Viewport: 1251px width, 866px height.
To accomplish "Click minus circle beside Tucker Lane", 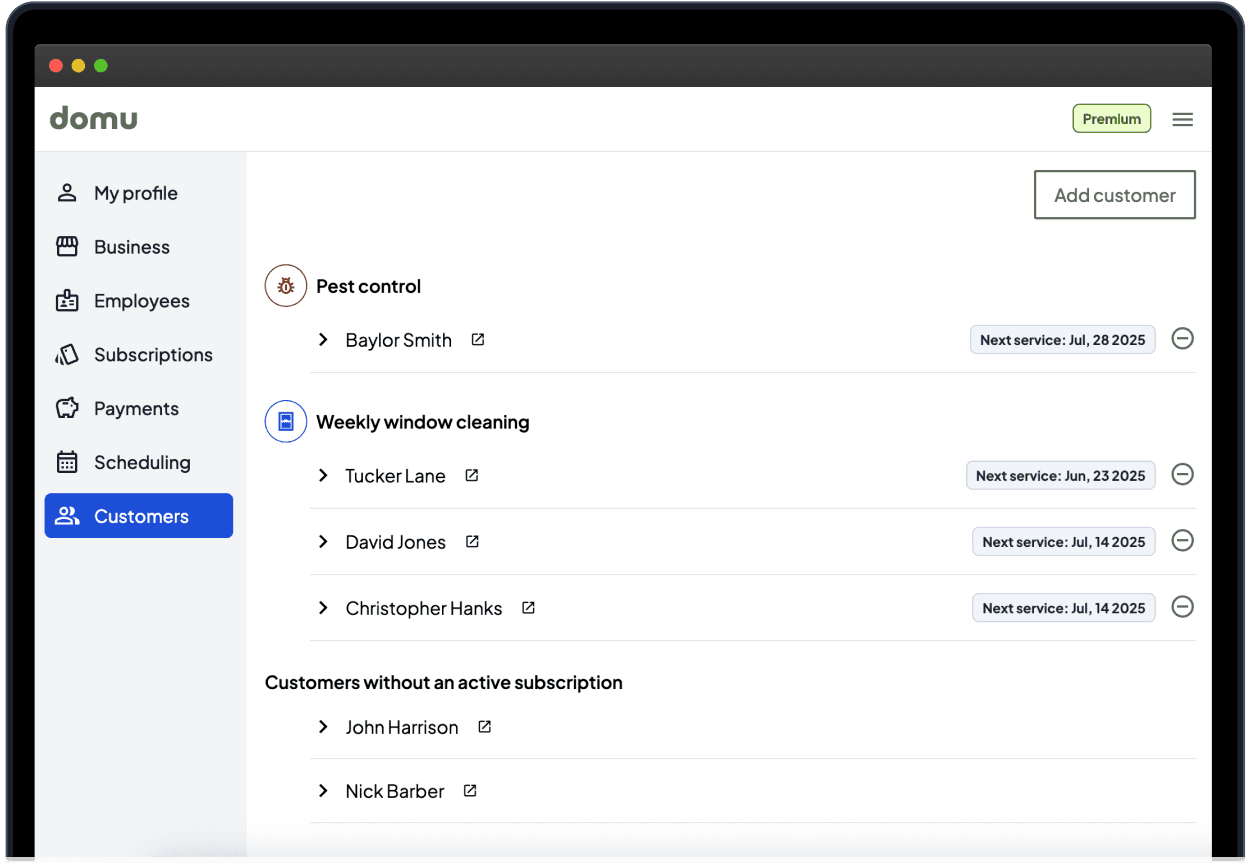I will 1182,474.
